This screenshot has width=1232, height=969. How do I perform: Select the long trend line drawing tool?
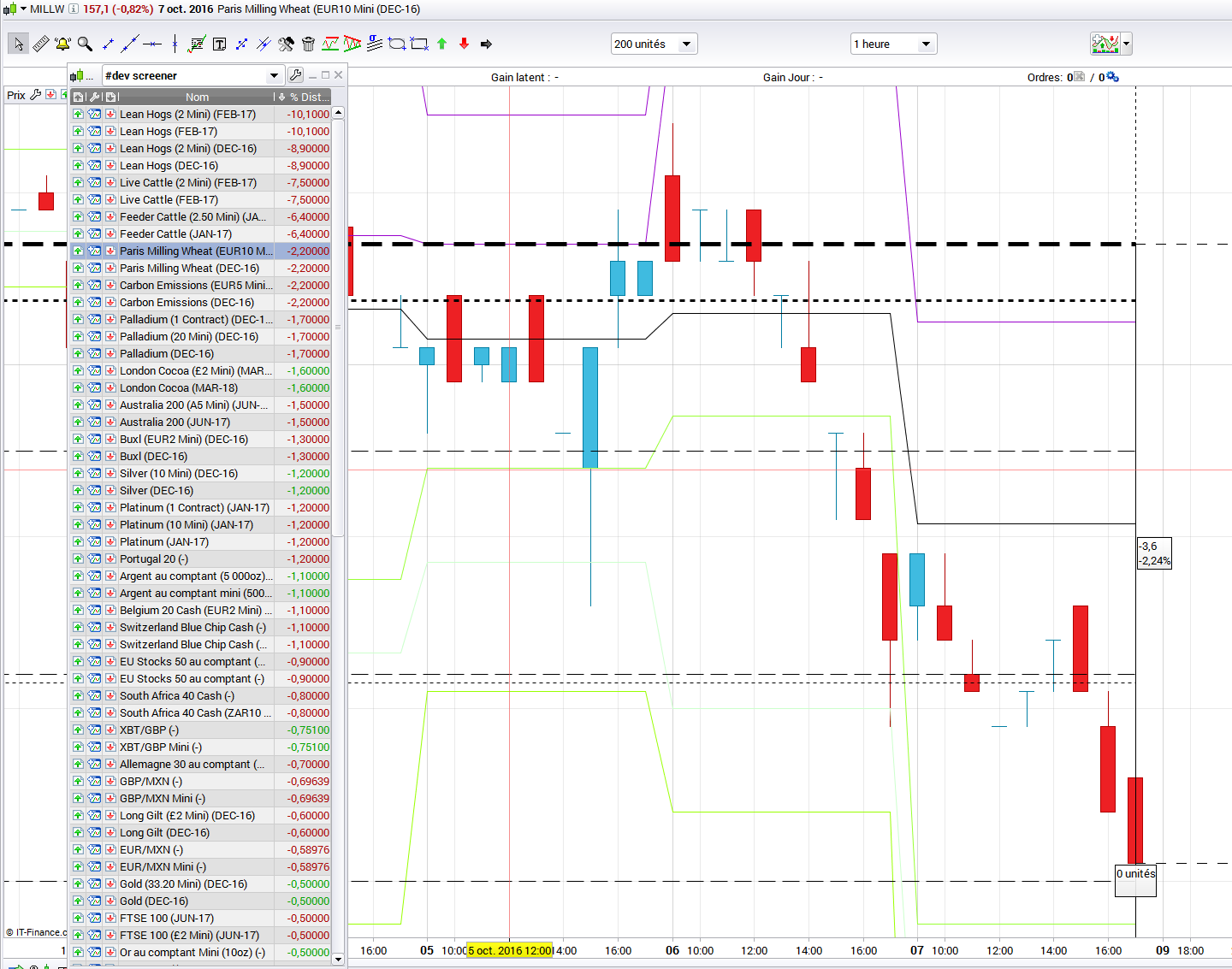pyautogui.click(x=130, y=44)
